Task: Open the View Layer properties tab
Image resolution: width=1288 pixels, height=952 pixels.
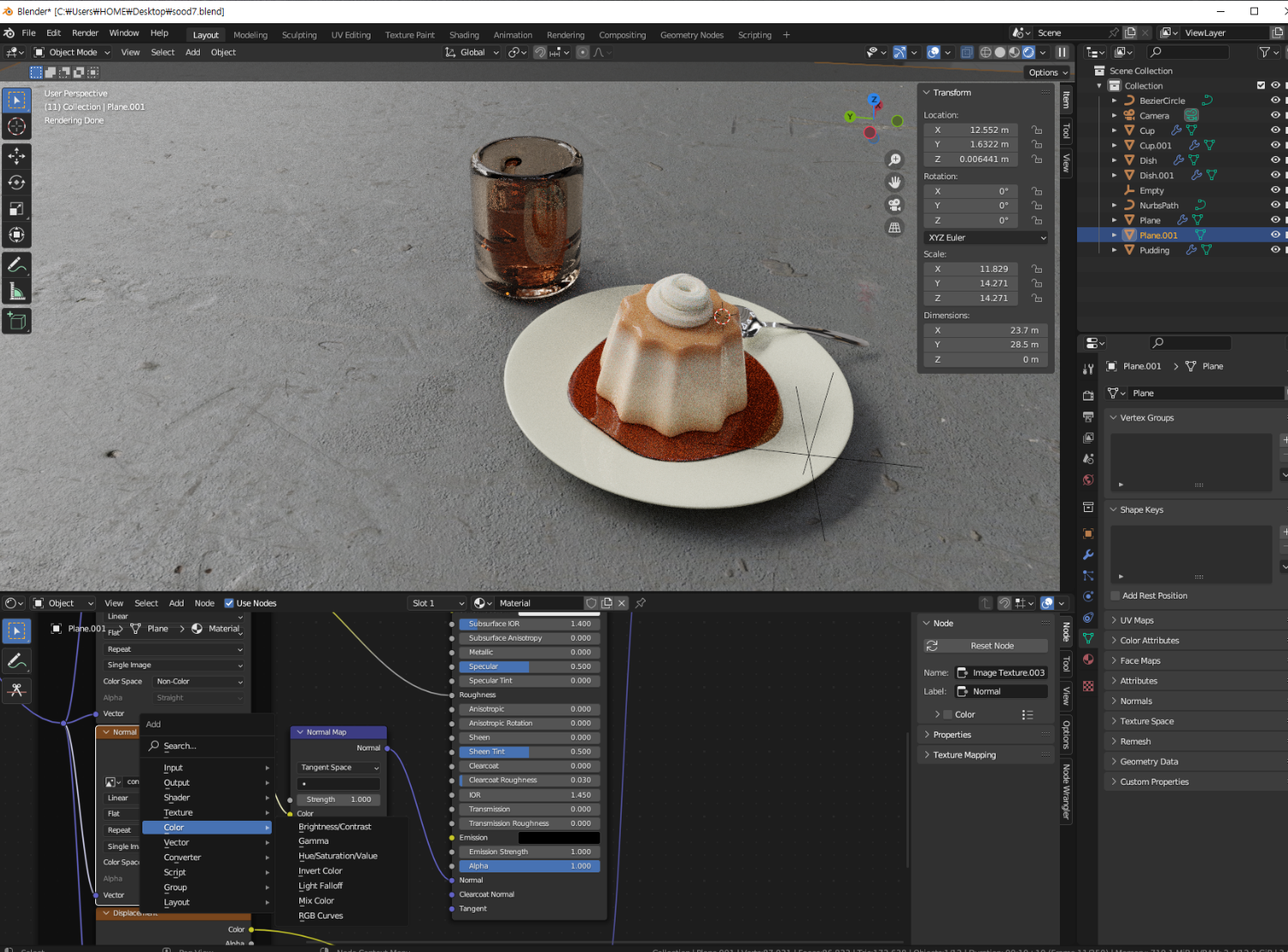Action: click(1088, 438)
